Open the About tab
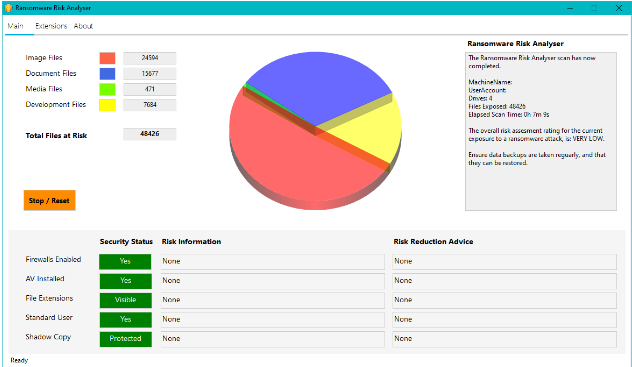The height and width of the screenshot is (367, 632). 83,26
